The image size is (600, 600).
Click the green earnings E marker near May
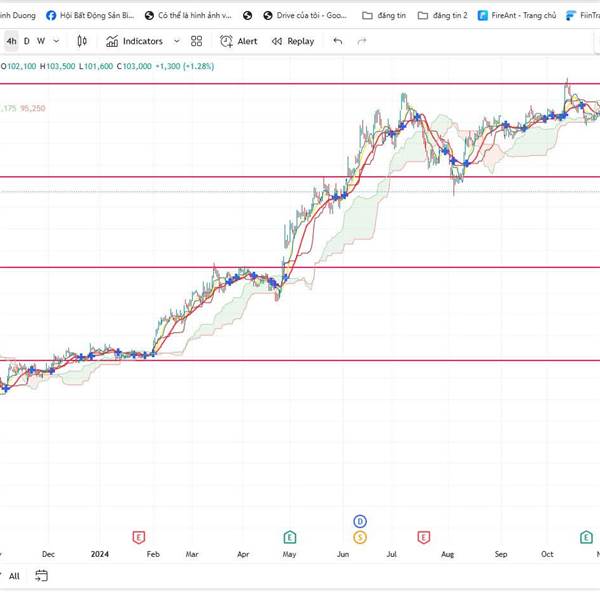pos(290,537)
